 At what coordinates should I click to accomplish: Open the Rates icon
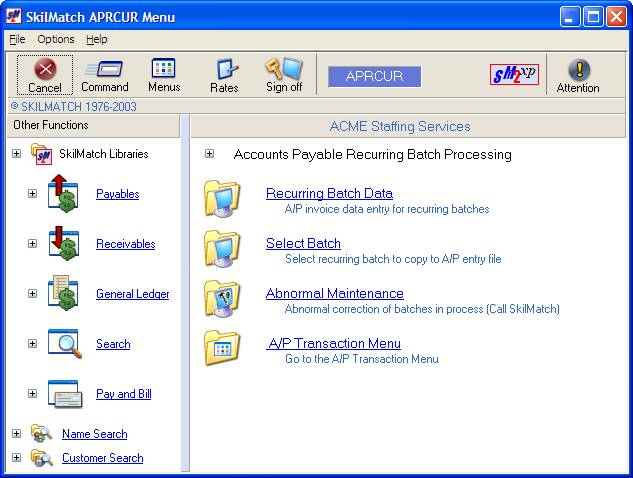pyautogui.click(x=226, y=69)
